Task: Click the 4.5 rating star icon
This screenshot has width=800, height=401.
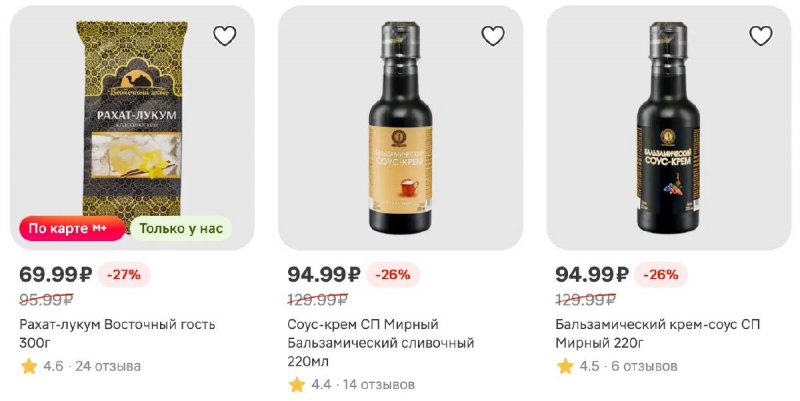Action: 565,366
